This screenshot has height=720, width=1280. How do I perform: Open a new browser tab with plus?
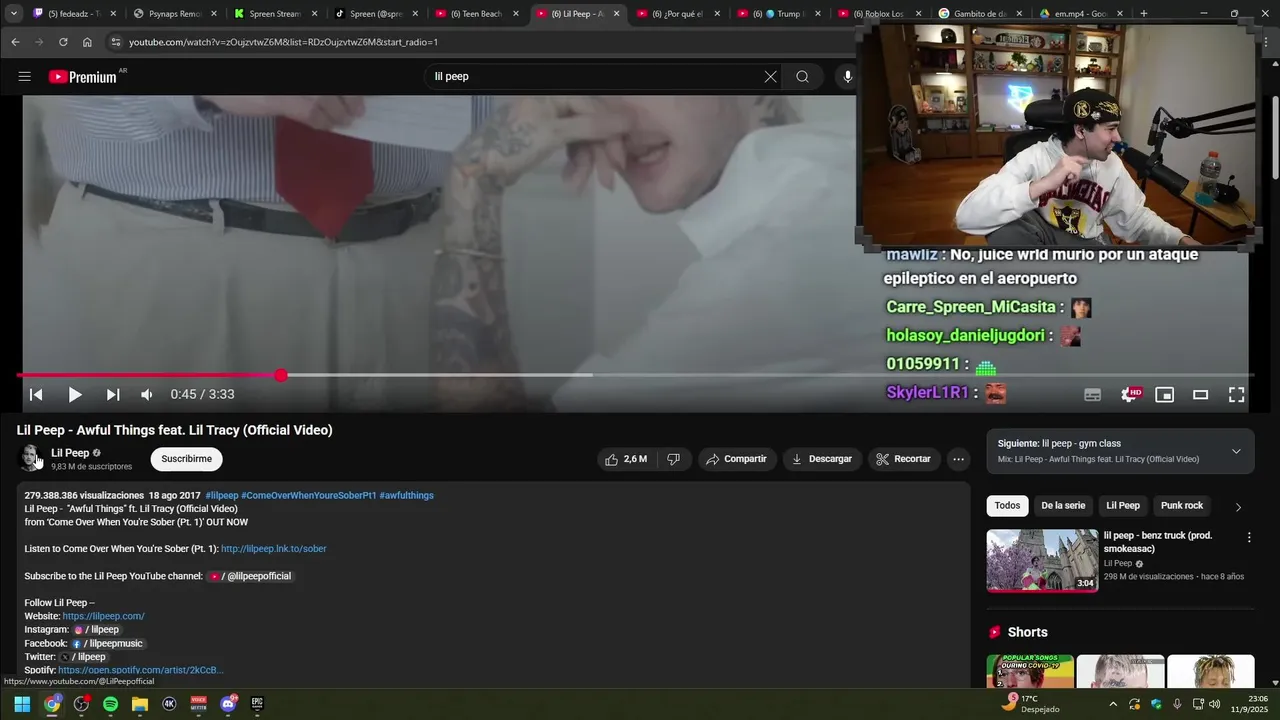(1144, 14)
